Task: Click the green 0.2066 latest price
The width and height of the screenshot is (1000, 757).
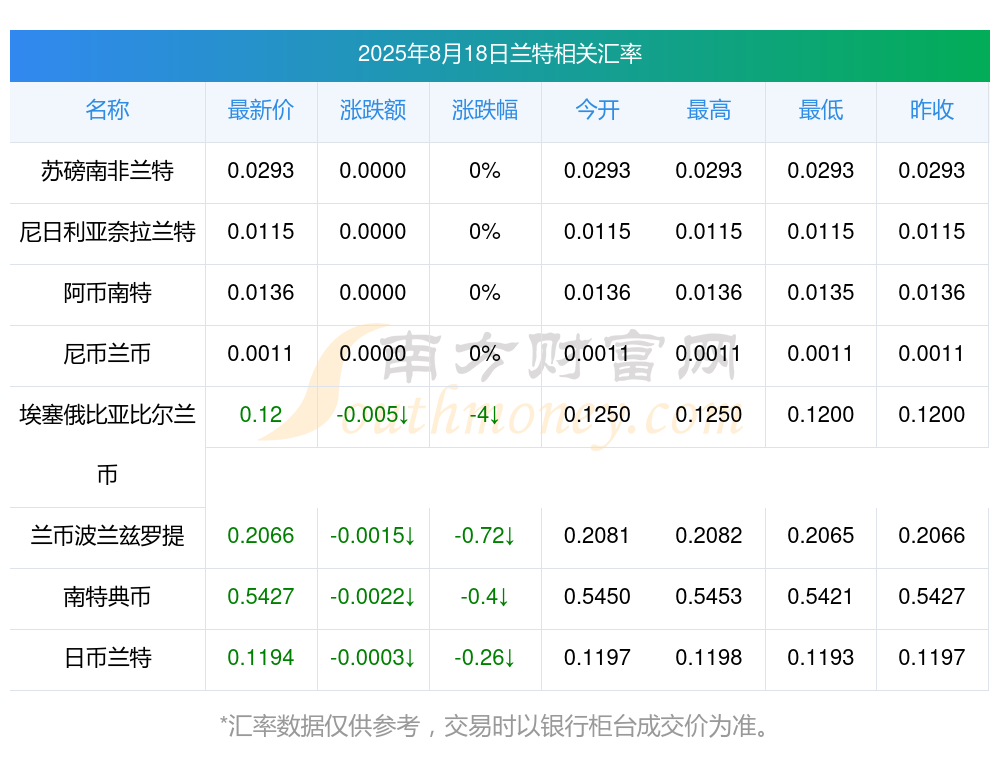Action: tap(261, 536)
